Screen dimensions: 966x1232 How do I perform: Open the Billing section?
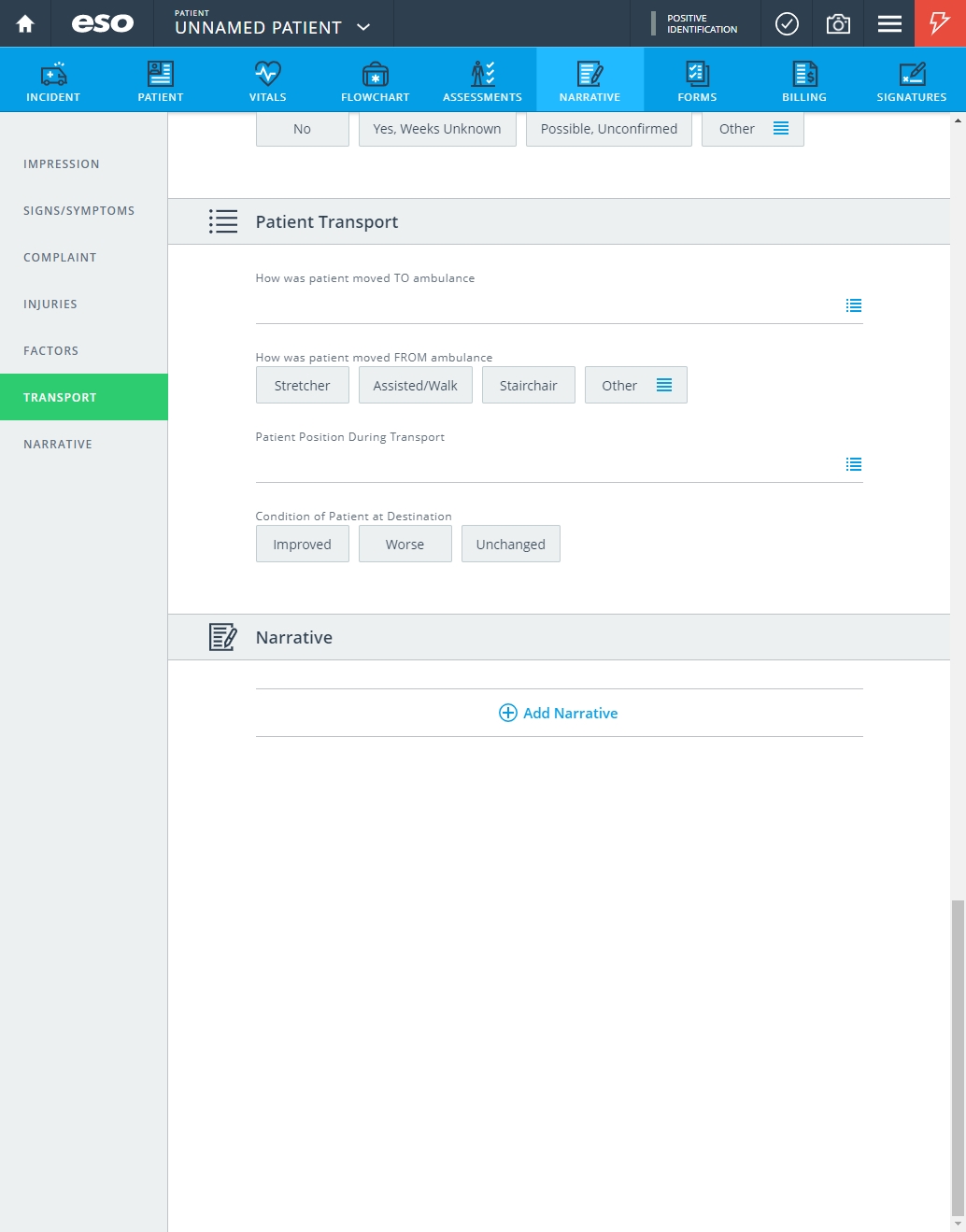pos(804,80)
